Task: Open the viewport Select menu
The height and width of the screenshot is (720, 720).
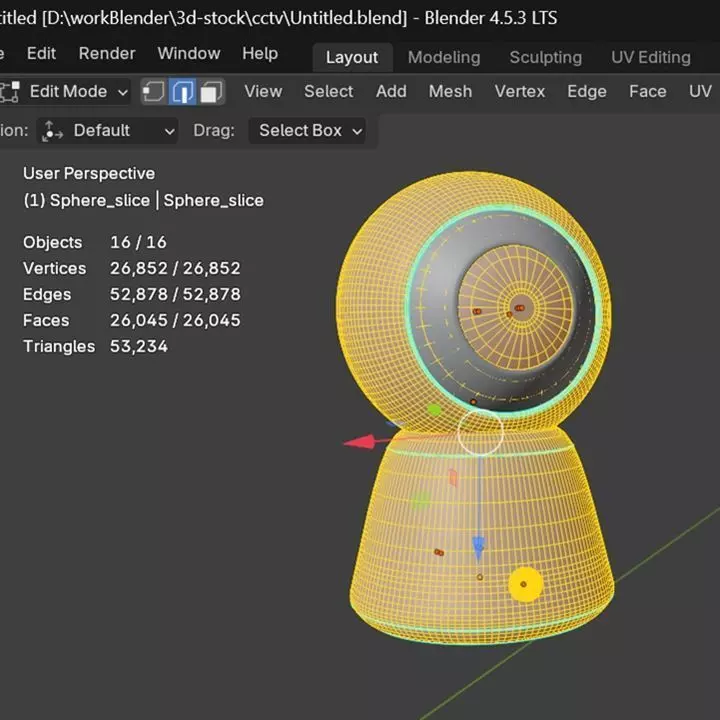Action: [x=329, y=91]
